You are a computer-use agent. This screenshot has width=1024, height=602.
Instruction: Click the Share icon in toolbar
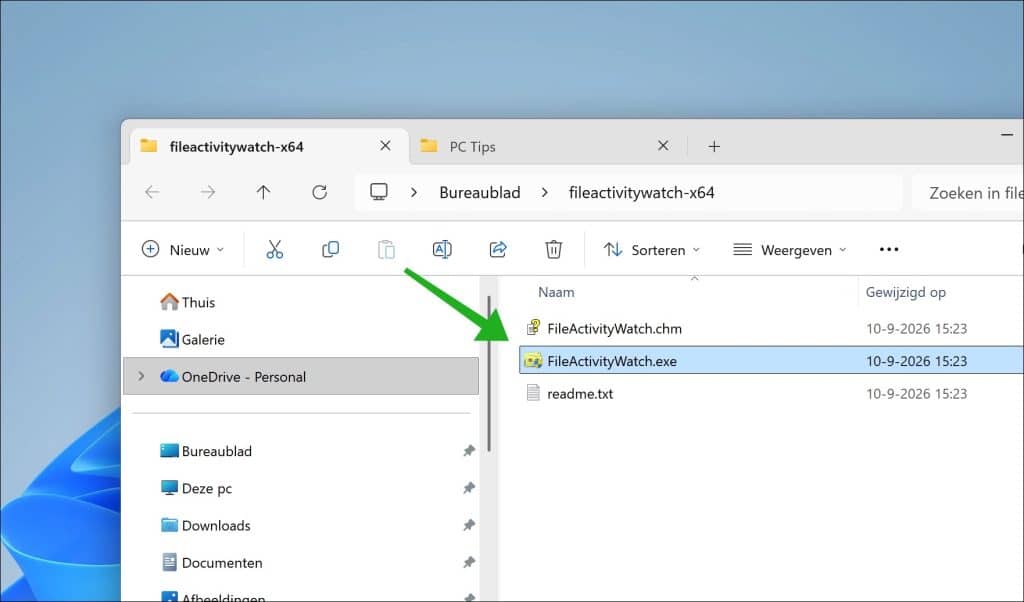coord(498,249)
